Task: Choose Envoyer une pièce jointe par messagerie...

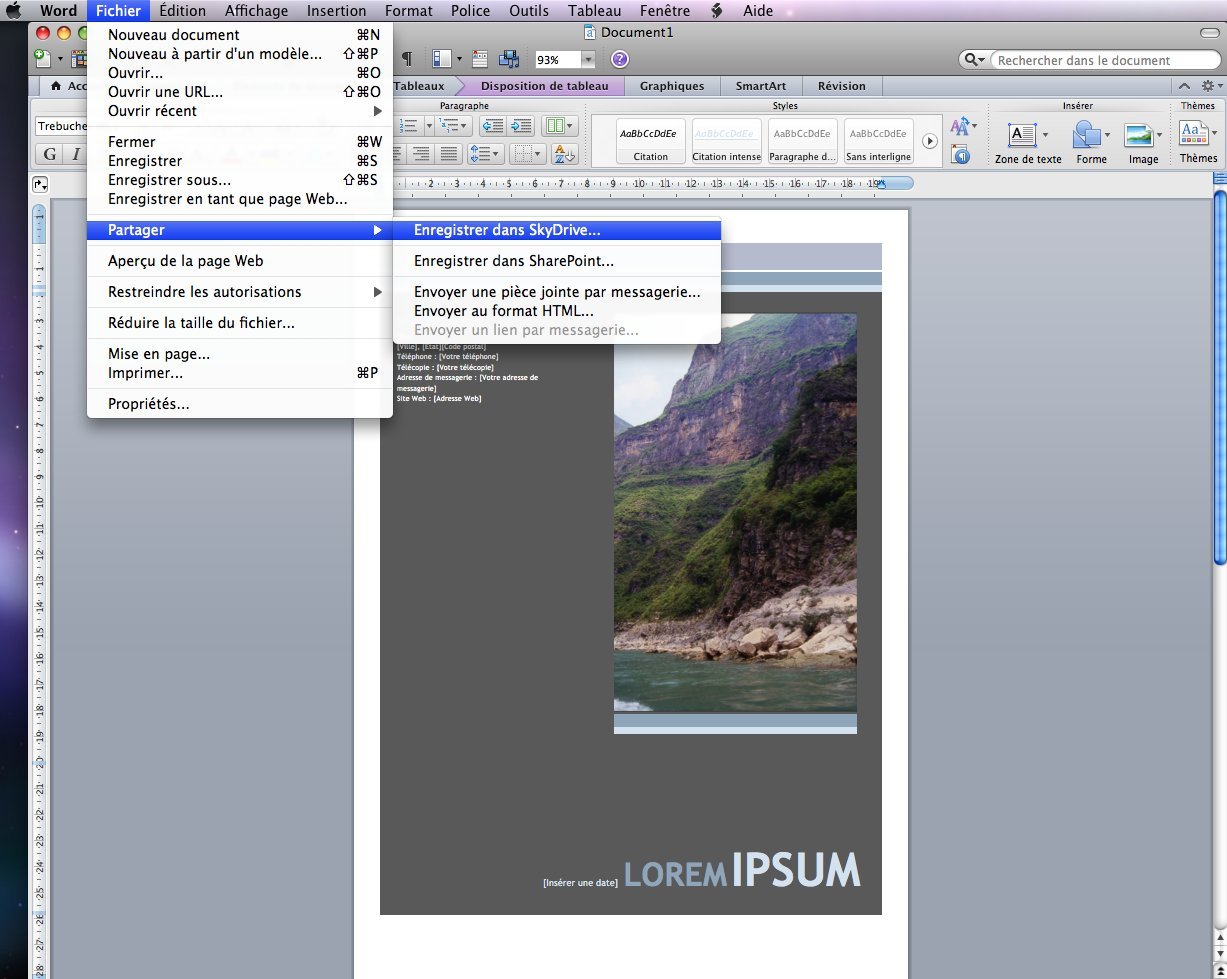Action: [556, 292]
